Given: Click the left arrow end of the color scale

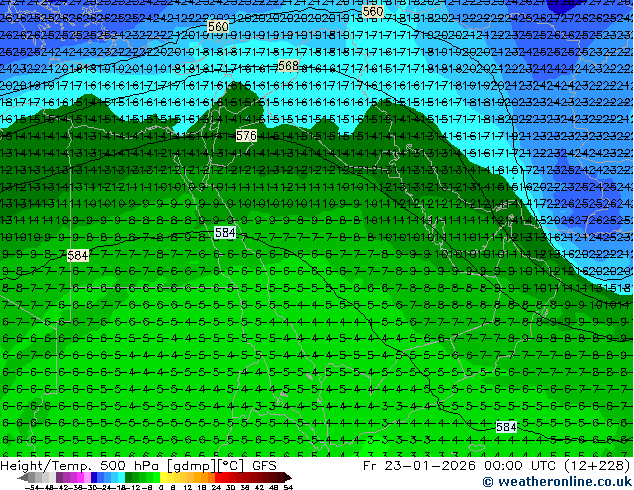Looking at the screenshot, I should click(23, 477).
